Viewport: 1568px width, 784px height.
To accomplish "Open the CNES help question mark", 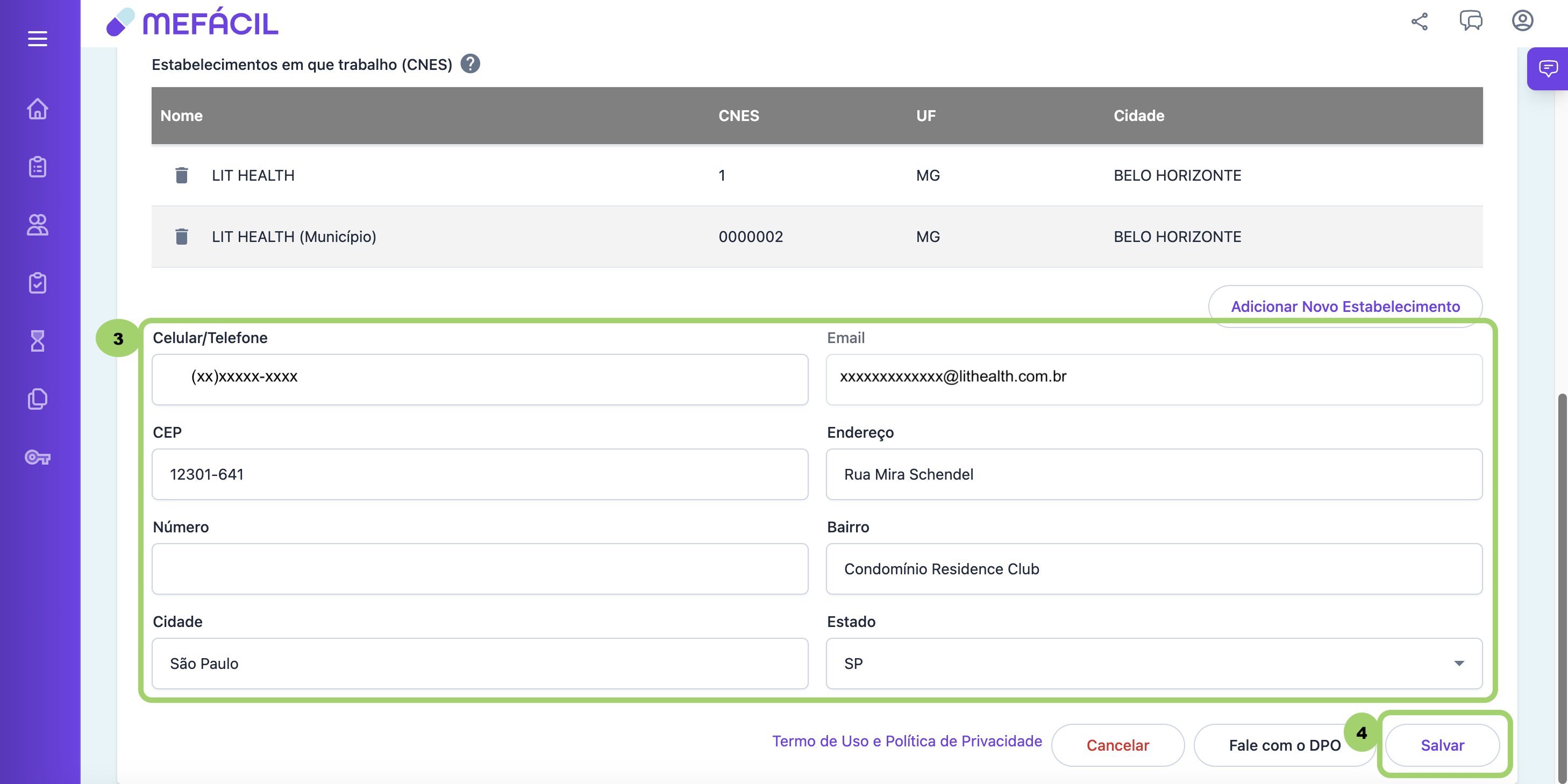I will (x=470, y=64).
